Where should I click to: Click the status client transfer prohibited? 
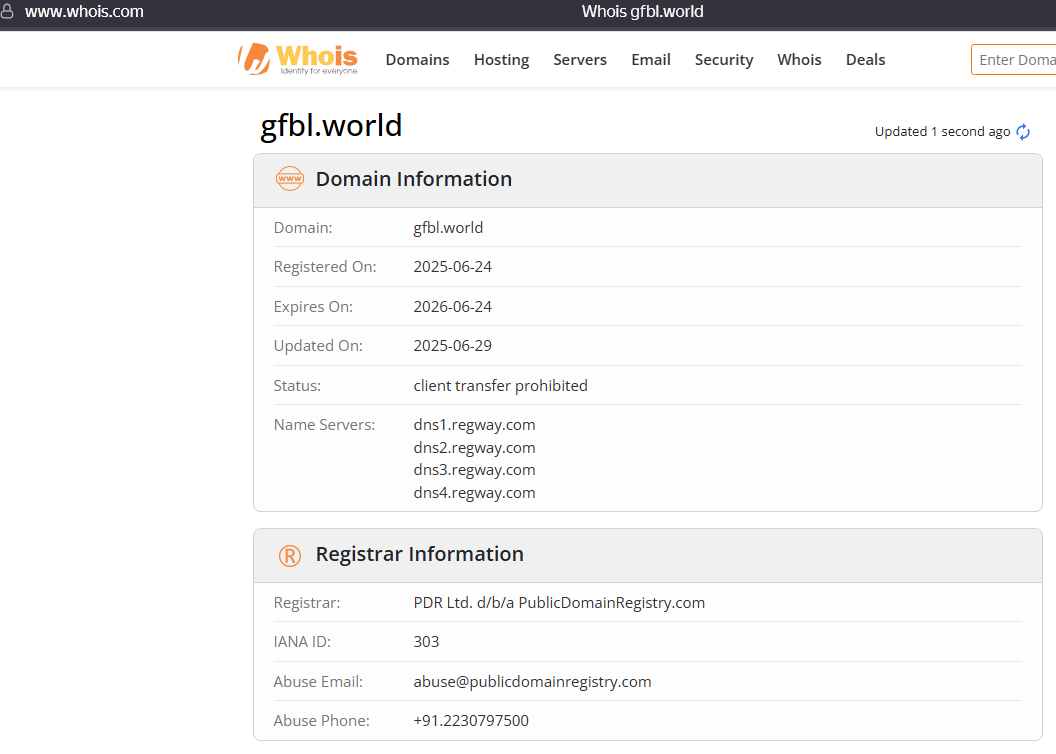click(500, 386)
